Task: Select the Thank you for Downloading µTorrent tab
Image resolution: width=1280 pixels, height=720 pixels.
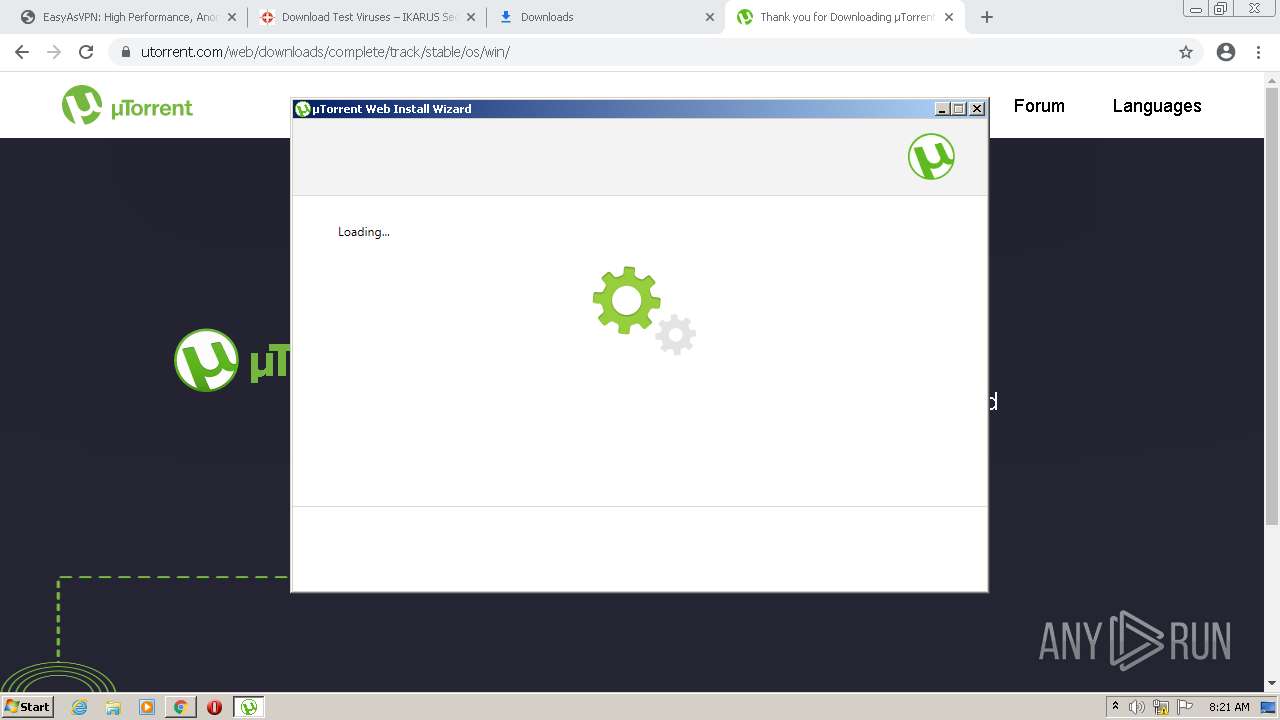Action: point(845,17)
